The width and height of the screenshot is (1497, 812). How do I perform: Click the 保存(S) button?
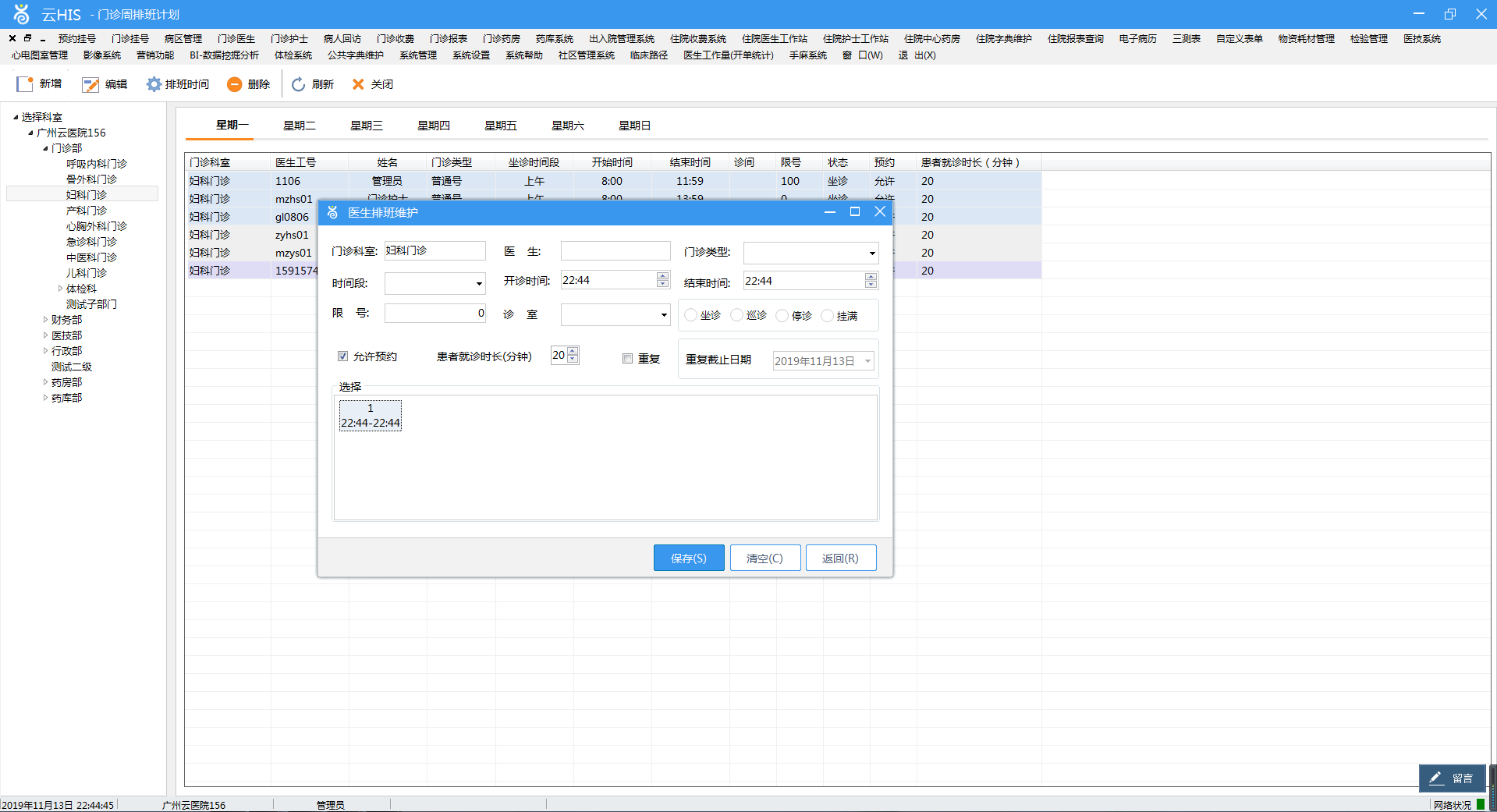[x=689, y=558]
